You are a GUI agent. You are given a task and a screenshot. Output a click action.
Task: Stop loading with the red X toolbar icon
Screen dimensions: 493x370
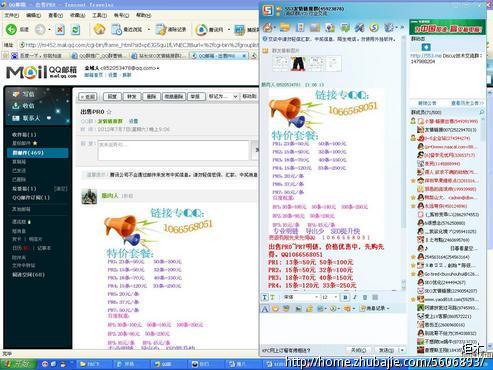(x=60, y=30)
